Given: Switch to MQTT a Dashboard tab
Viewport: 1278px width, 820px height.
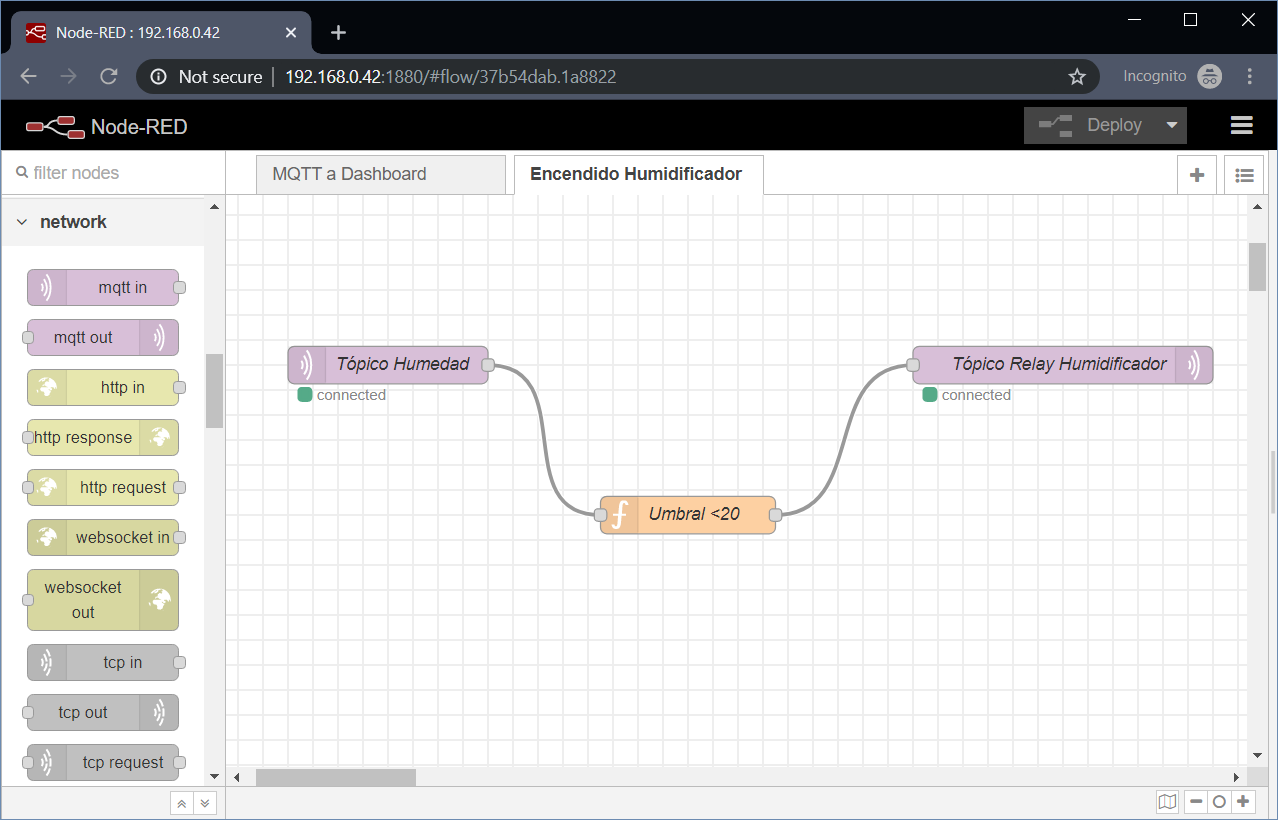Looking at the screenshot, I should pyautogui.click(x=380, y=174).
